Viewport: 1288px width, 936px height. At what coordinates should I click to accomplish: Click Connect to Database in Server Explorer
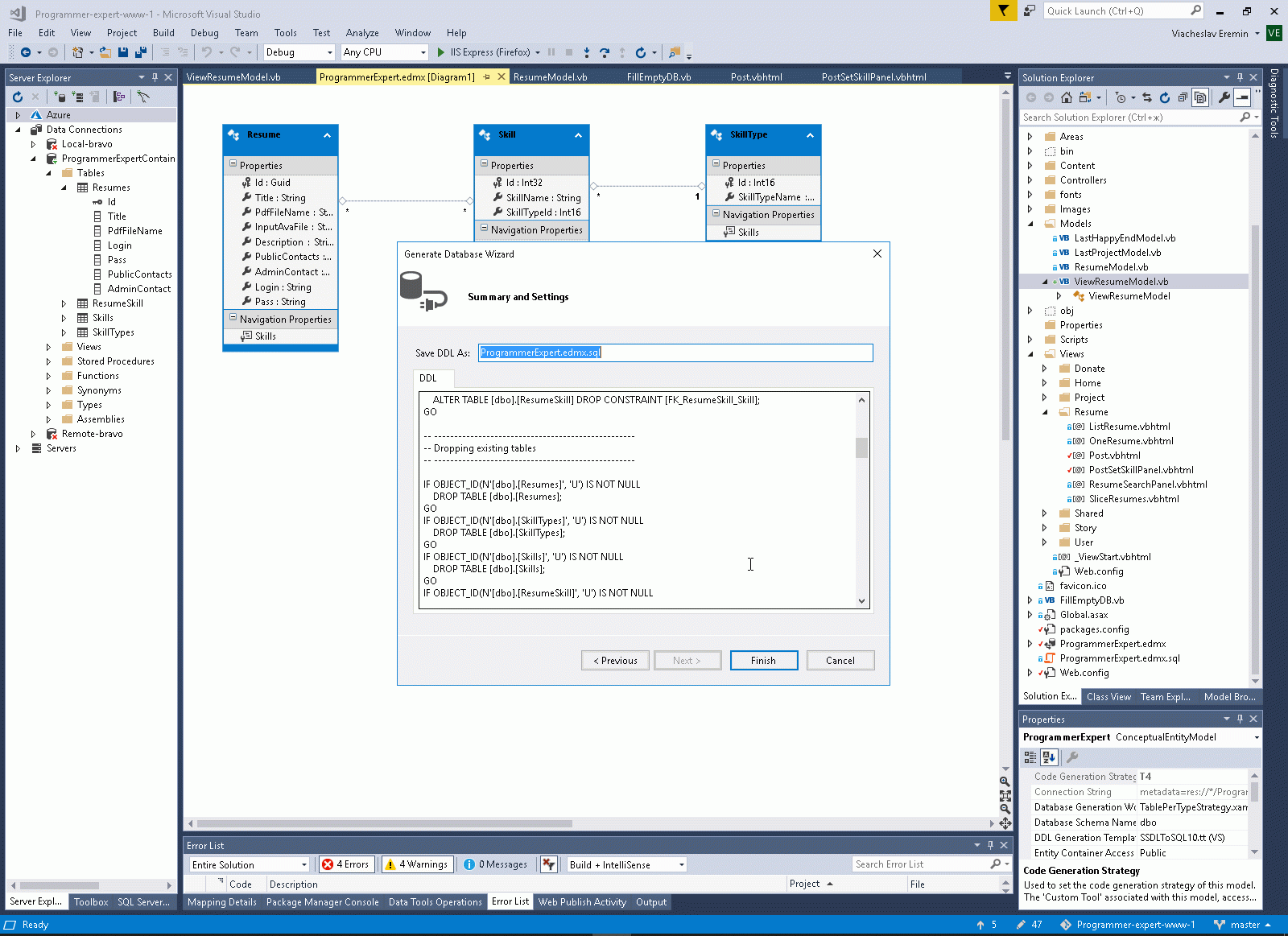point(60,97)
